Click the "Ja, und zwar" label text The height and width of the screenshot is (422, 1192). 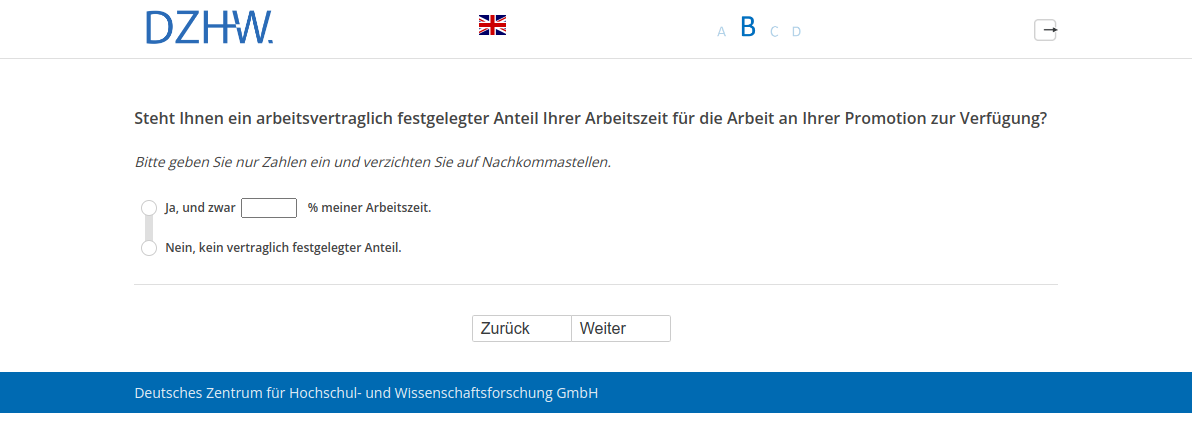(x=200, y=208)
